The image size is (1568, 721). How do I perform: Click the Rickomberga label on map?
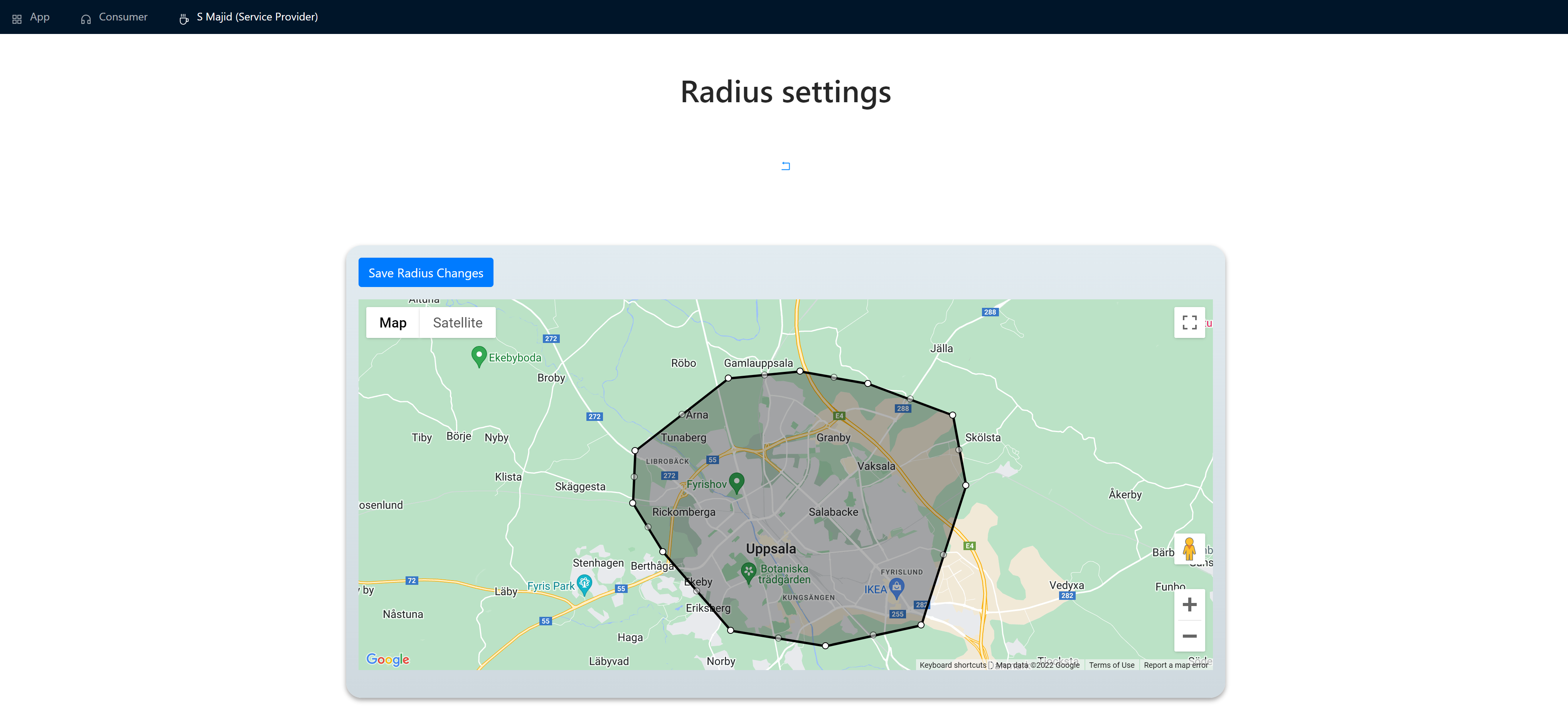click(x=684, y=512)
